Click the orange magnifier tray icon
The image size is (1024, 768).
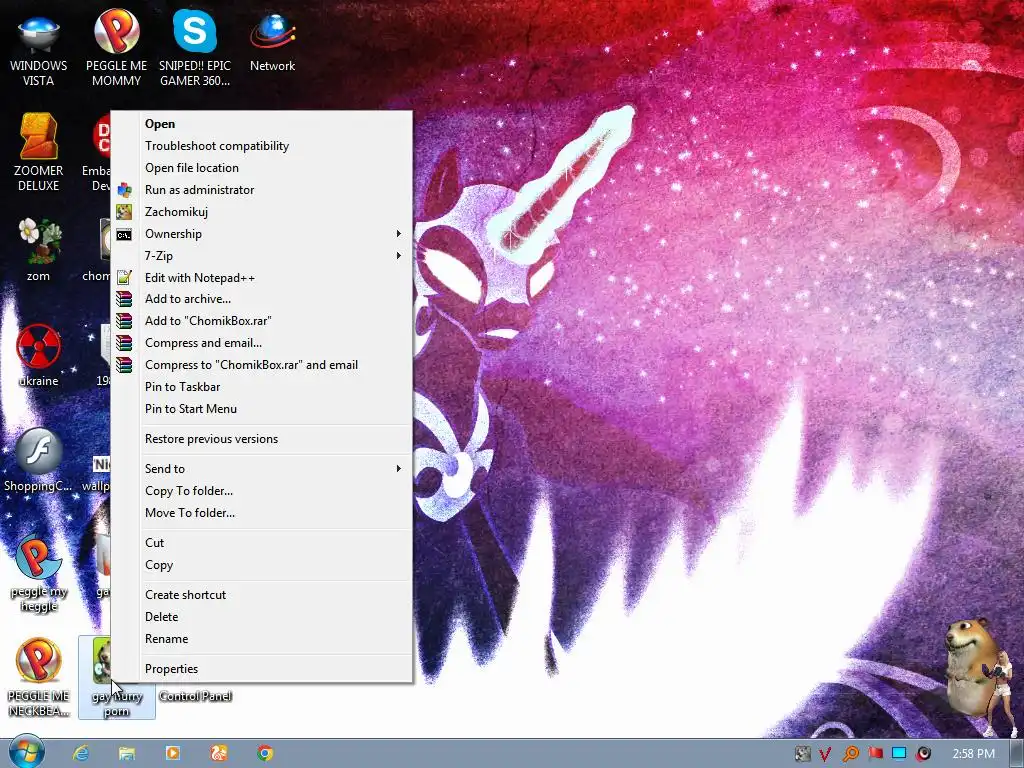click(850, 754)
